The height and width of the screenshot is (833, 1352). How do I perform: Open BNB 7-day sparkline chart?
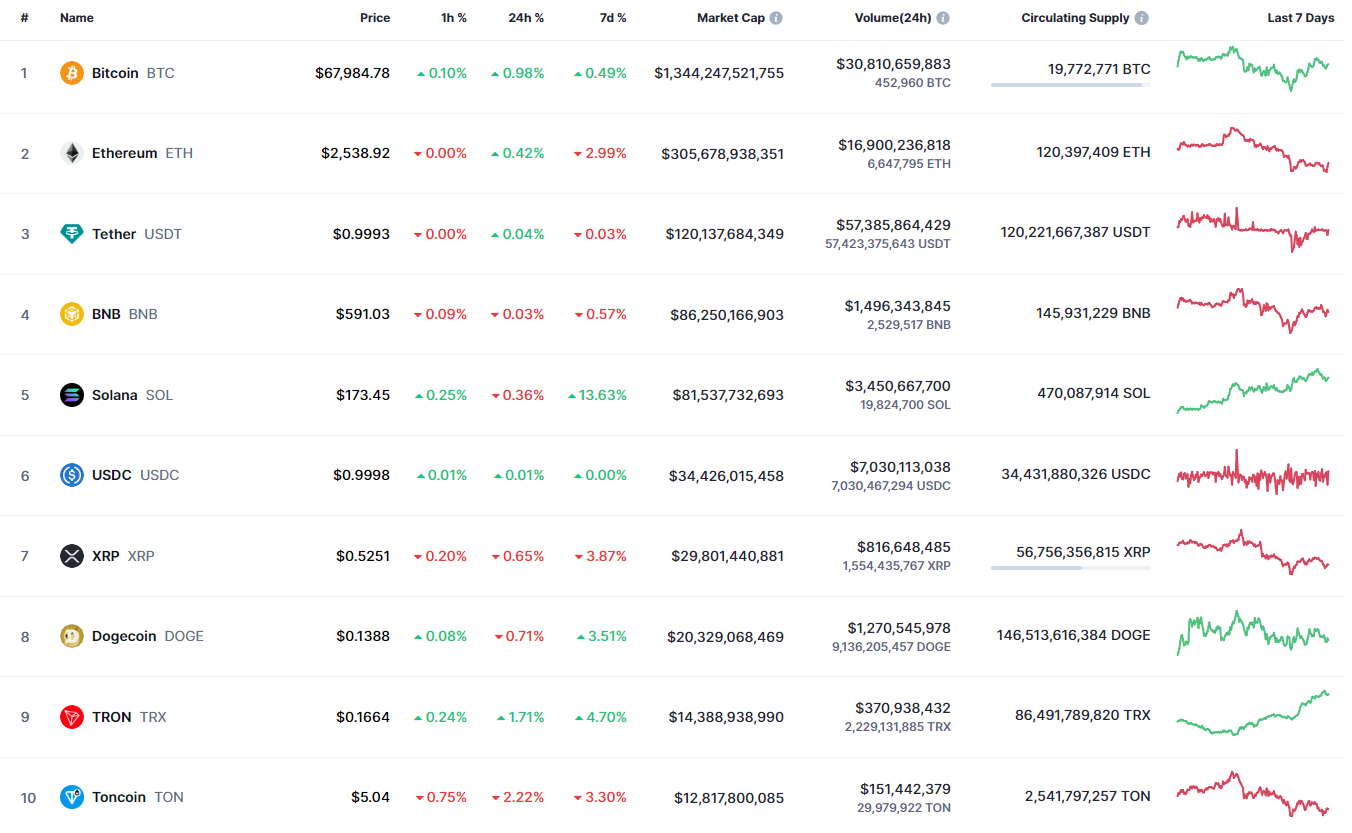[x=1253, y=310]
